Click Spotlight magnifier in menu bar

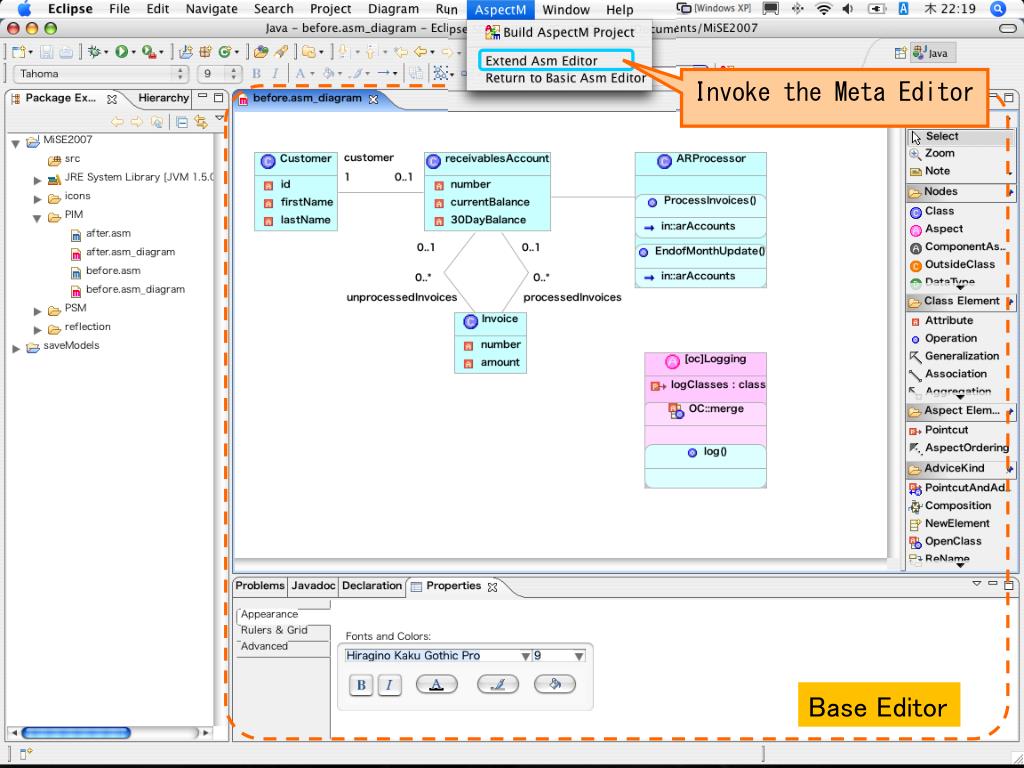click(998, 9)
